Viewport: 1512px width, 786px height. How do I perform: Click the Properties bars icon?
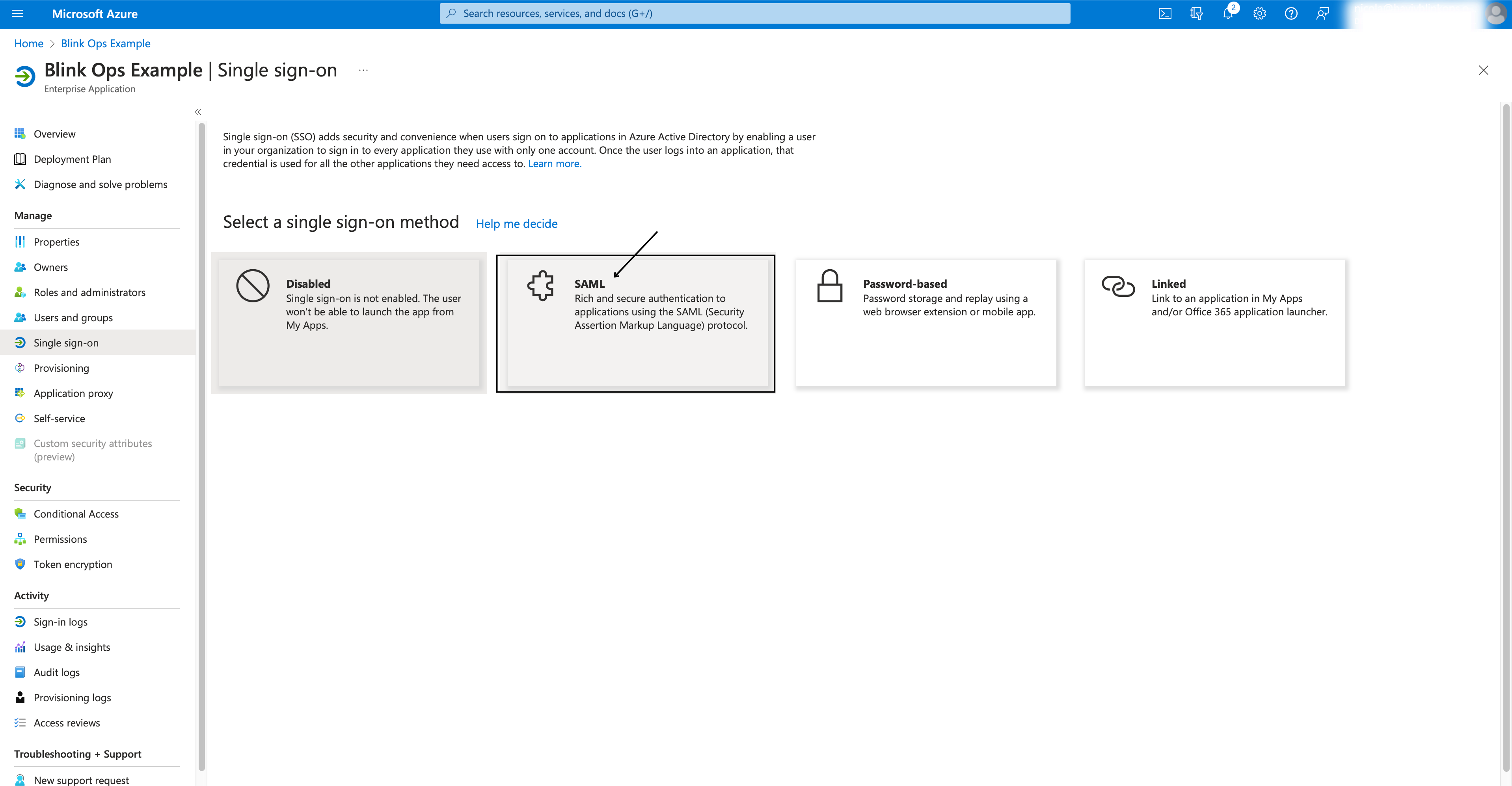(x=20, y=242)
